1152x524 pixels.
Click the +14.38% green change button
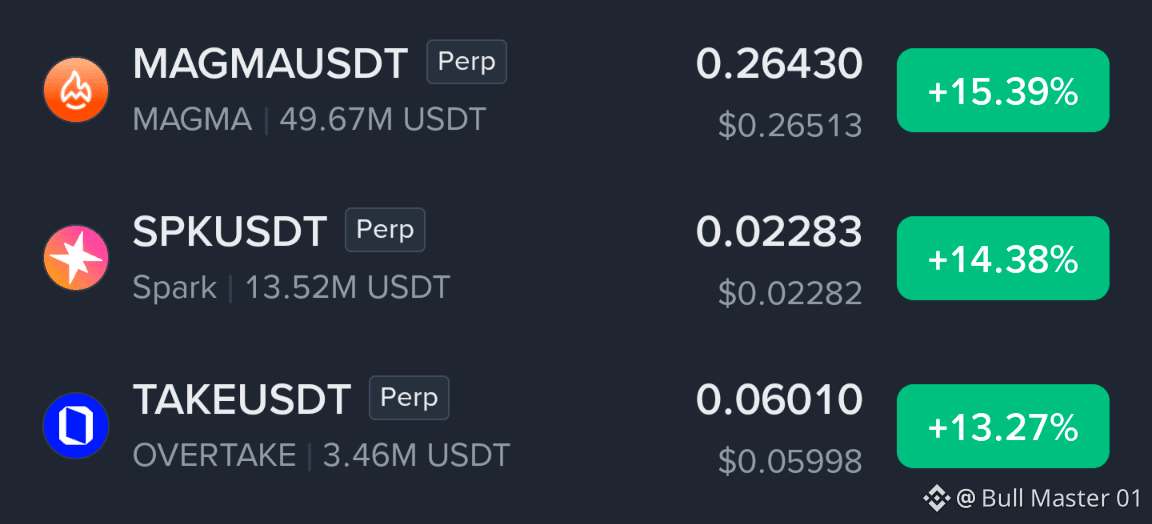(x=1003, y=258)
